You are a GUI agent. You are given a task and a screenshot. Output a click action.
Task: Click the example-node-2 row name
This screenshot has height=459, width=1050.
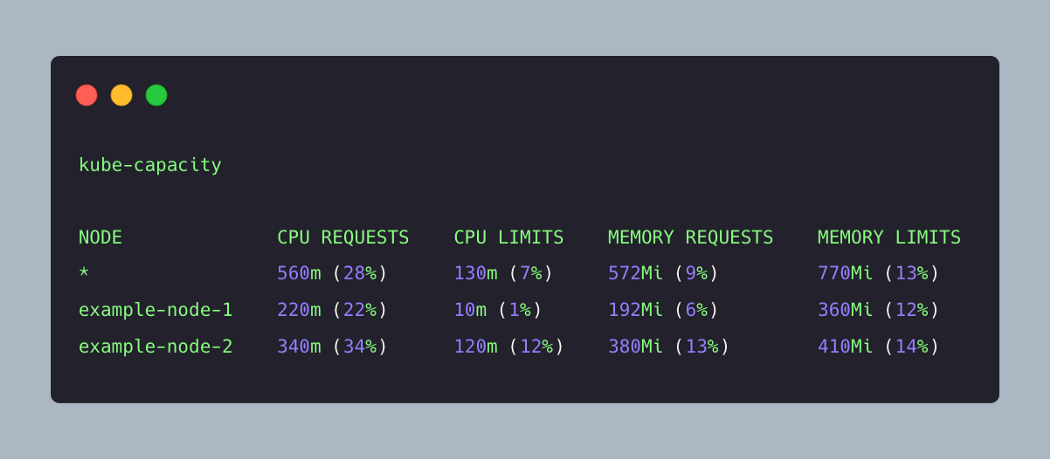tap(155, 346)
